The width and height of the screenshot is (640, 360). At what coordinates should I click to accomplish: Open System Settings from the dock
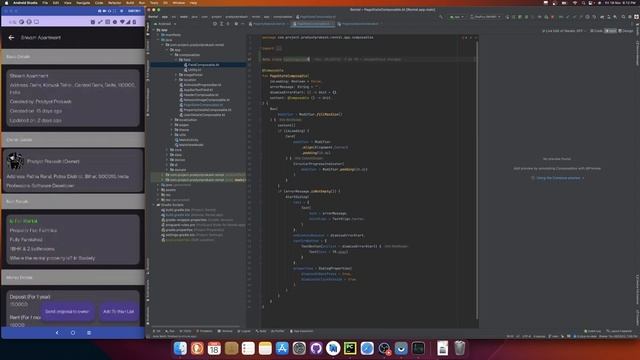pyautogui.click(x=299, y=348)
